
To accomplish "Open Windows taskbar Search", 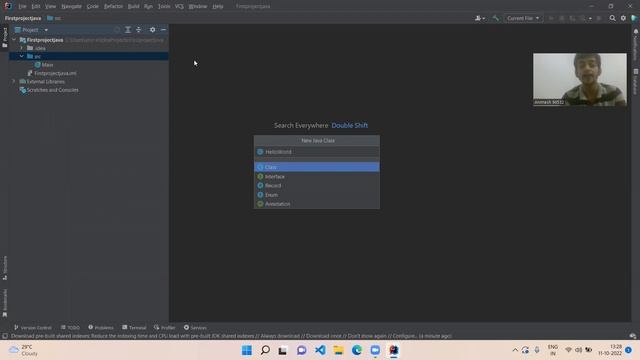I will (x=265, y=350).
